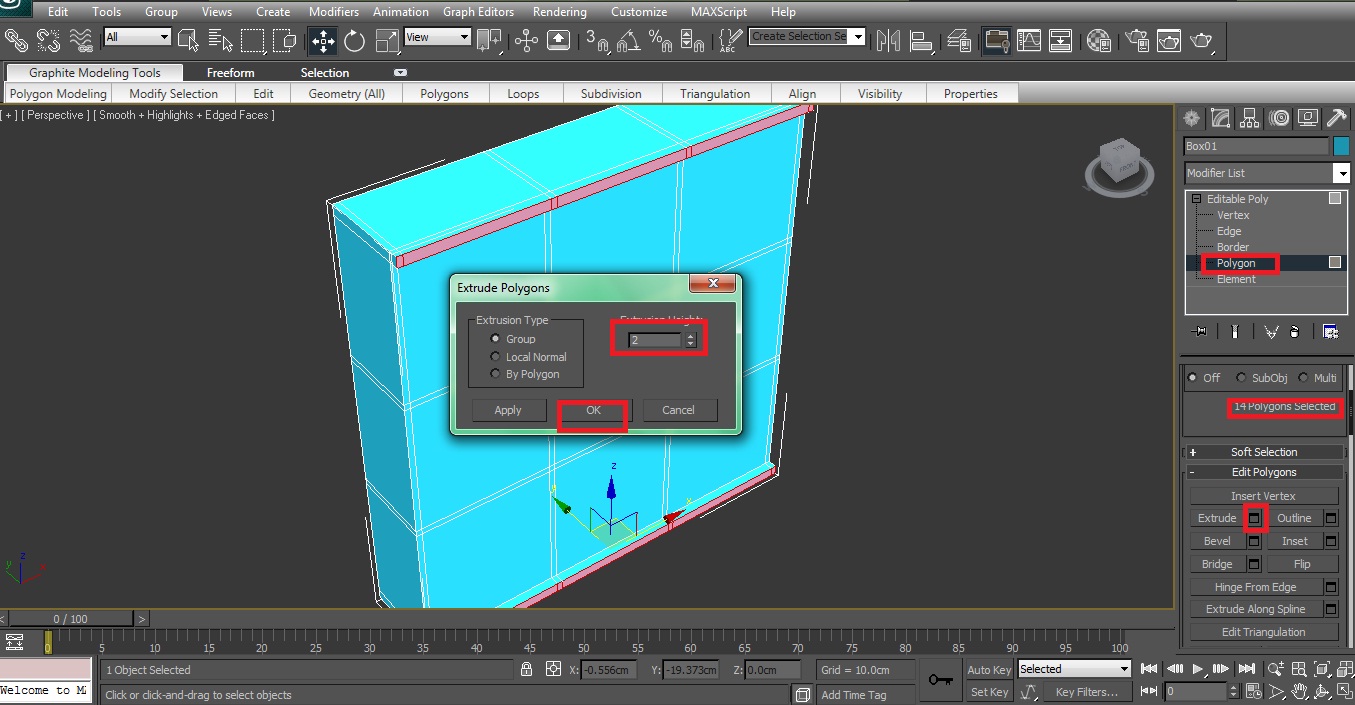
Task: Expand the Soft Selection rollout
Action: coord(1263,451)
